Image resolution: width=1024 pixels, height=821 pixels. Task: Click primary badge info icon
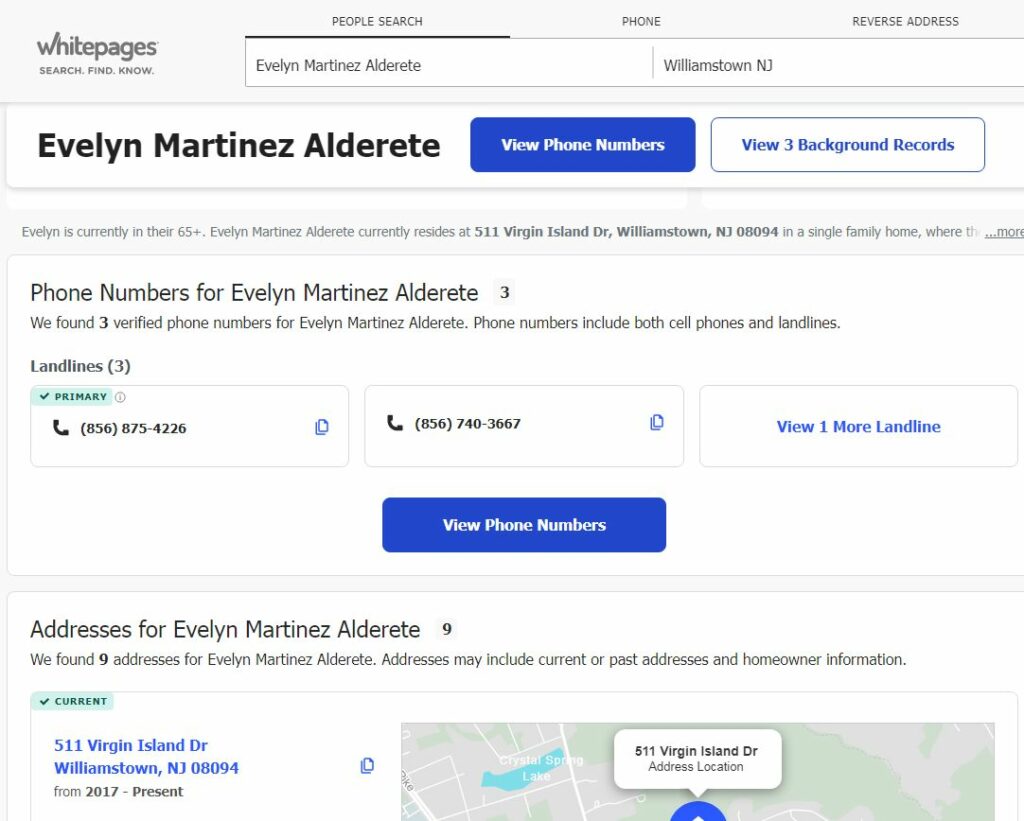pyautogui.click(x=120, y=396)
